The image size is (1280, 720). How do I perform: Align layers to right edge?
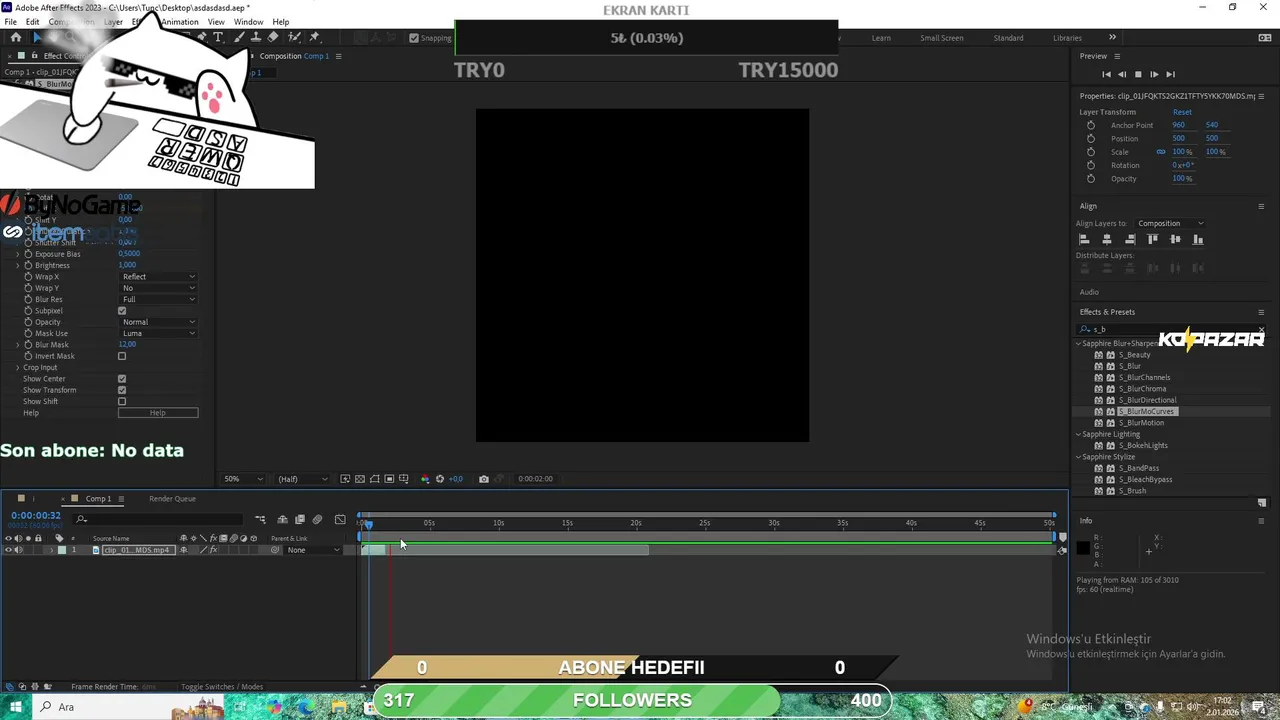pyautogui.click(x=1130, y=239)
